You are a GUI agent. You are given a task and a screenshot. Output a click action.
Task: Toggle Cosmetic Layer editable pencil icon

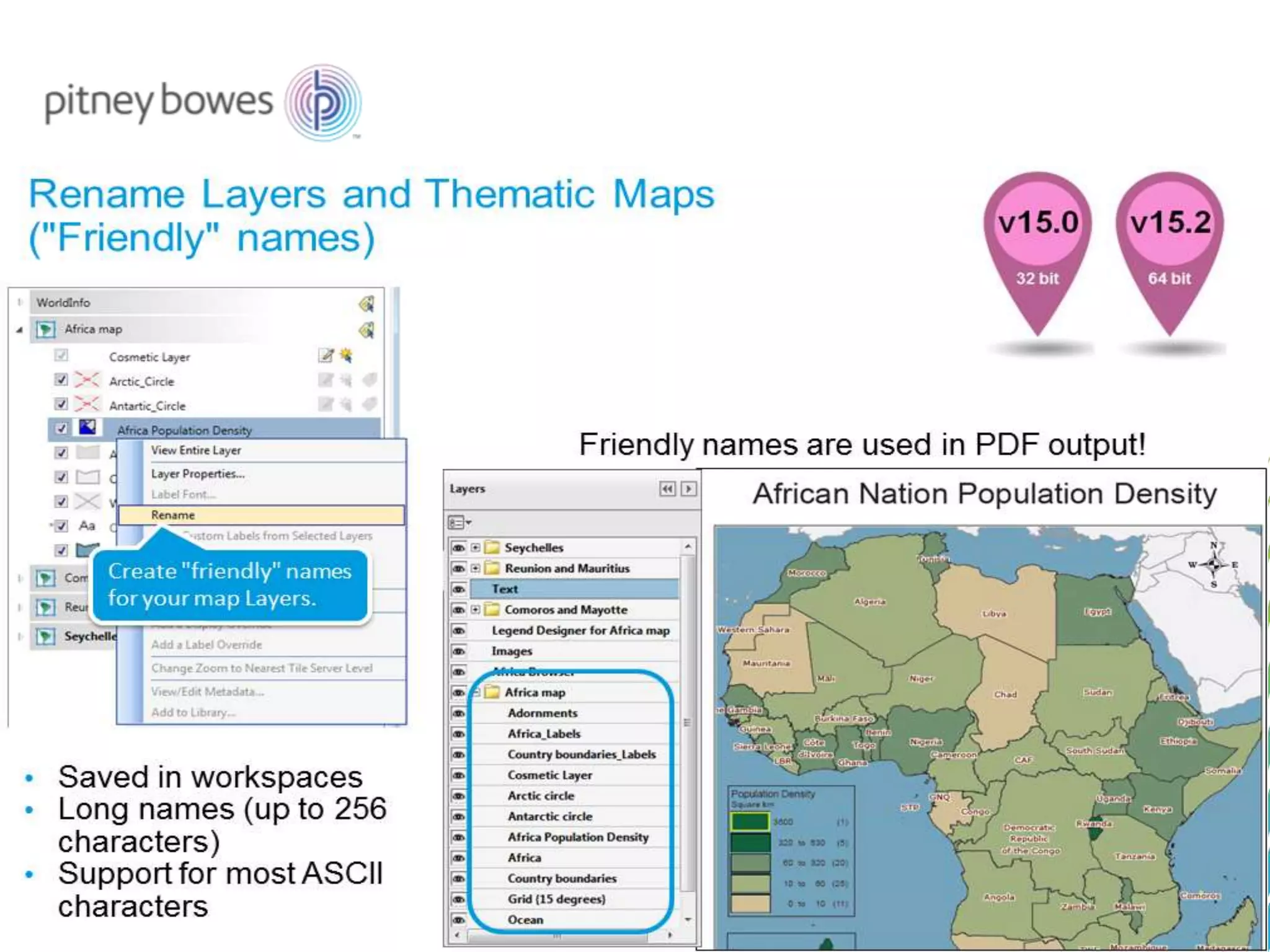pyautogui.click(x=326, y=356)
